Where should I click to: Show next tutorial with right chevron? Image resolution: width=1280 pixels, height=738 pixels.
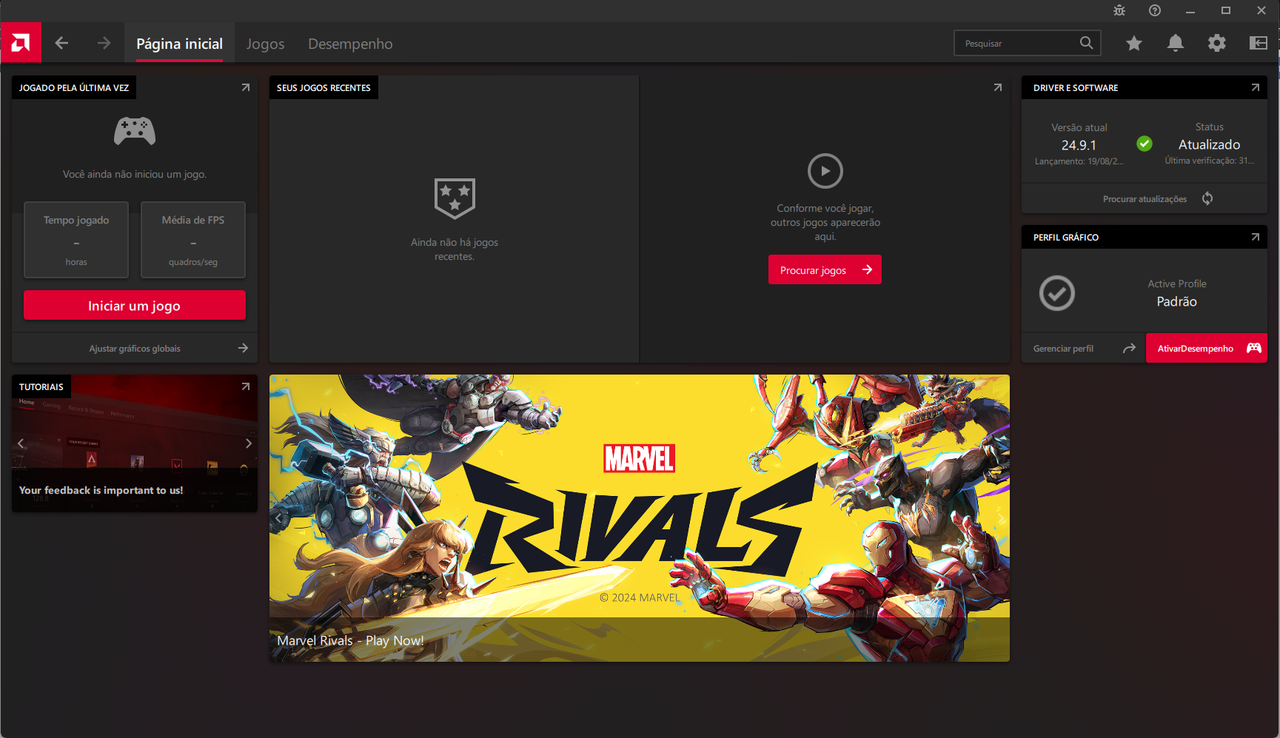pyautogui.click(x=249, y=443)
